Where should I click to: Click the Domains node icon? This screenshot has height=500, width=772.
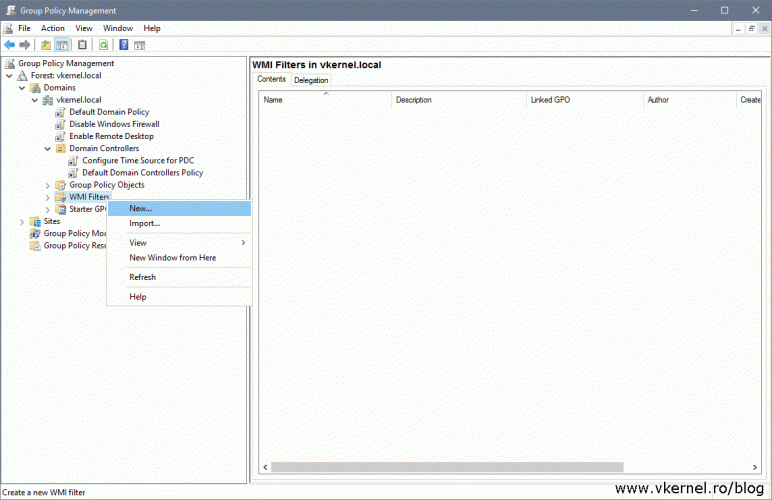coord(35,88)
